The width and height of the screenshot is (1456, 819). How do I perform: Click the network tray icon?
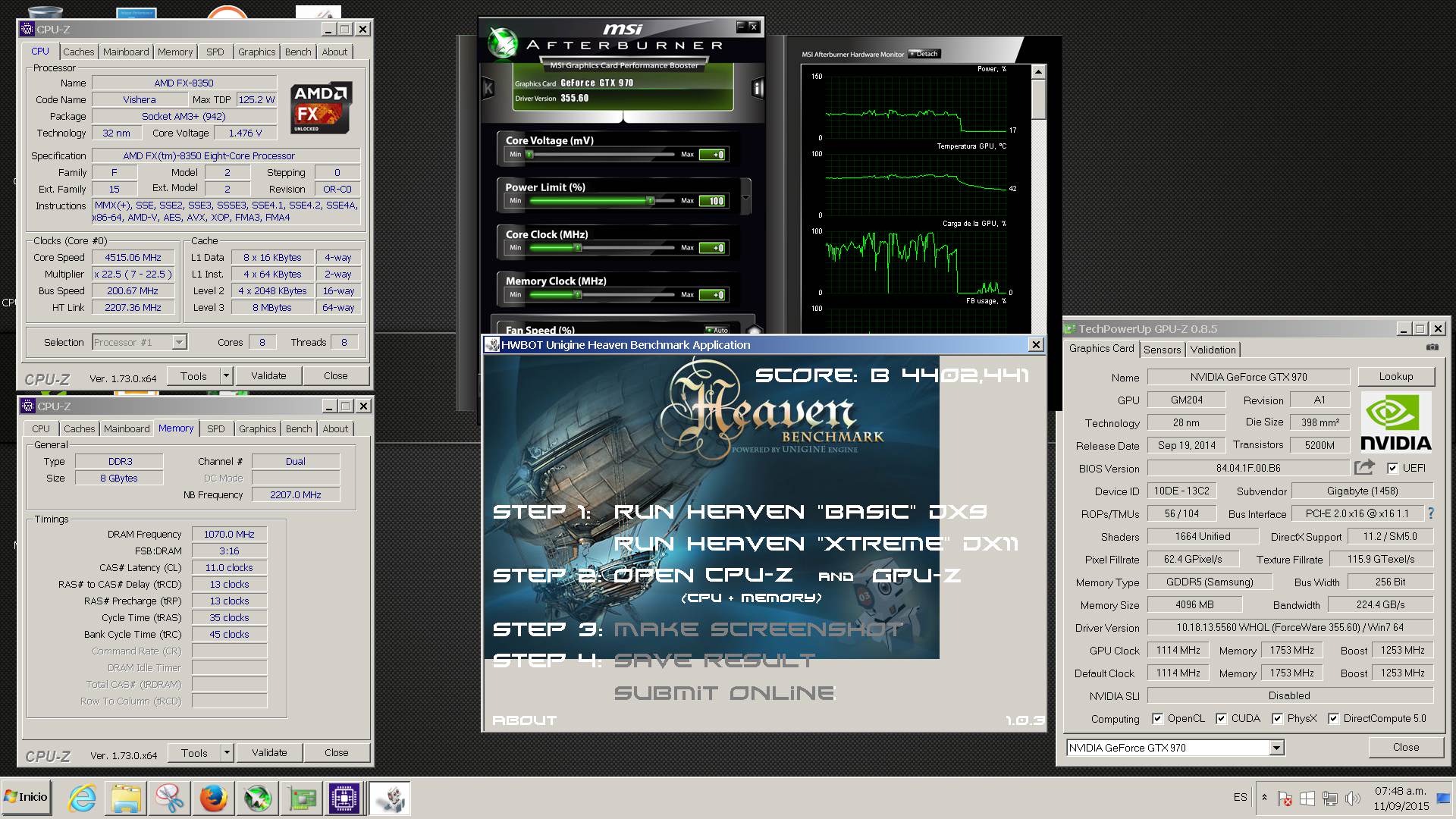coord(1329,799)
